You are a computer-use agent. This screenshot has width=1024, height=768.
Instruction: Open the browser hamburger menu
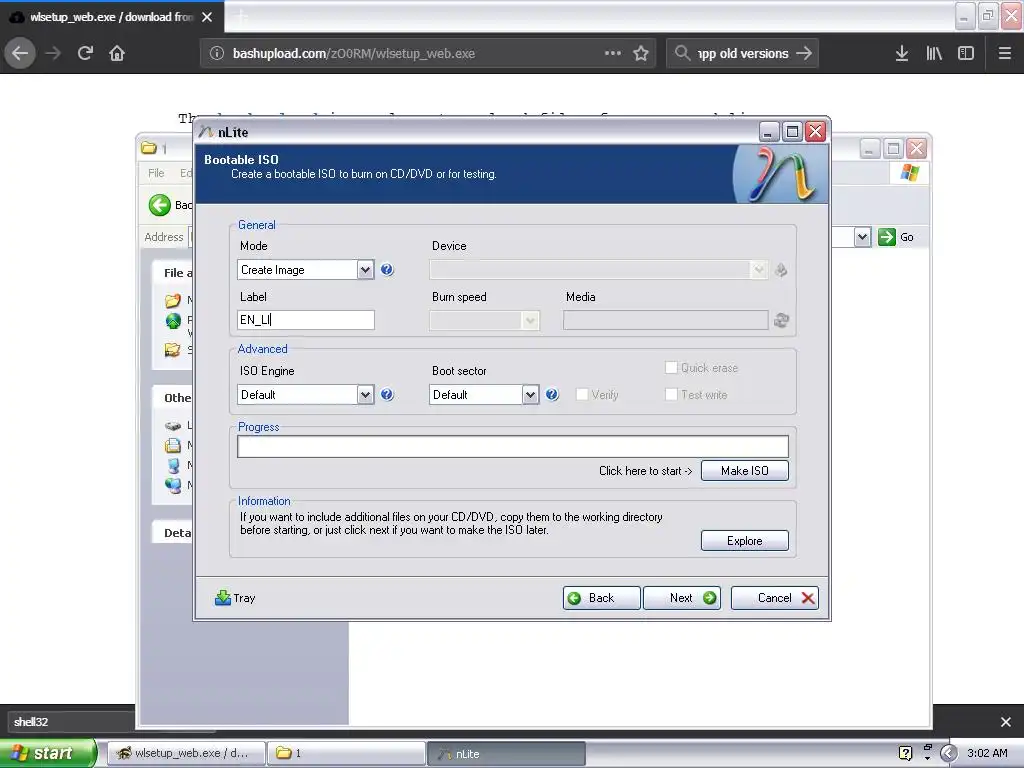tap(1005, 53)
